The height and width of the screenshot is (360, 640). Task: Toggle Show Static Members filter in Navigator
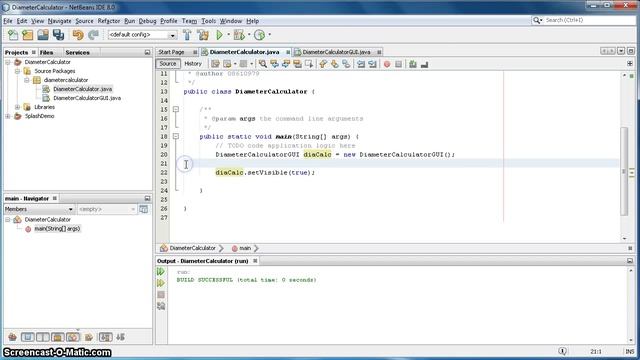42,337
